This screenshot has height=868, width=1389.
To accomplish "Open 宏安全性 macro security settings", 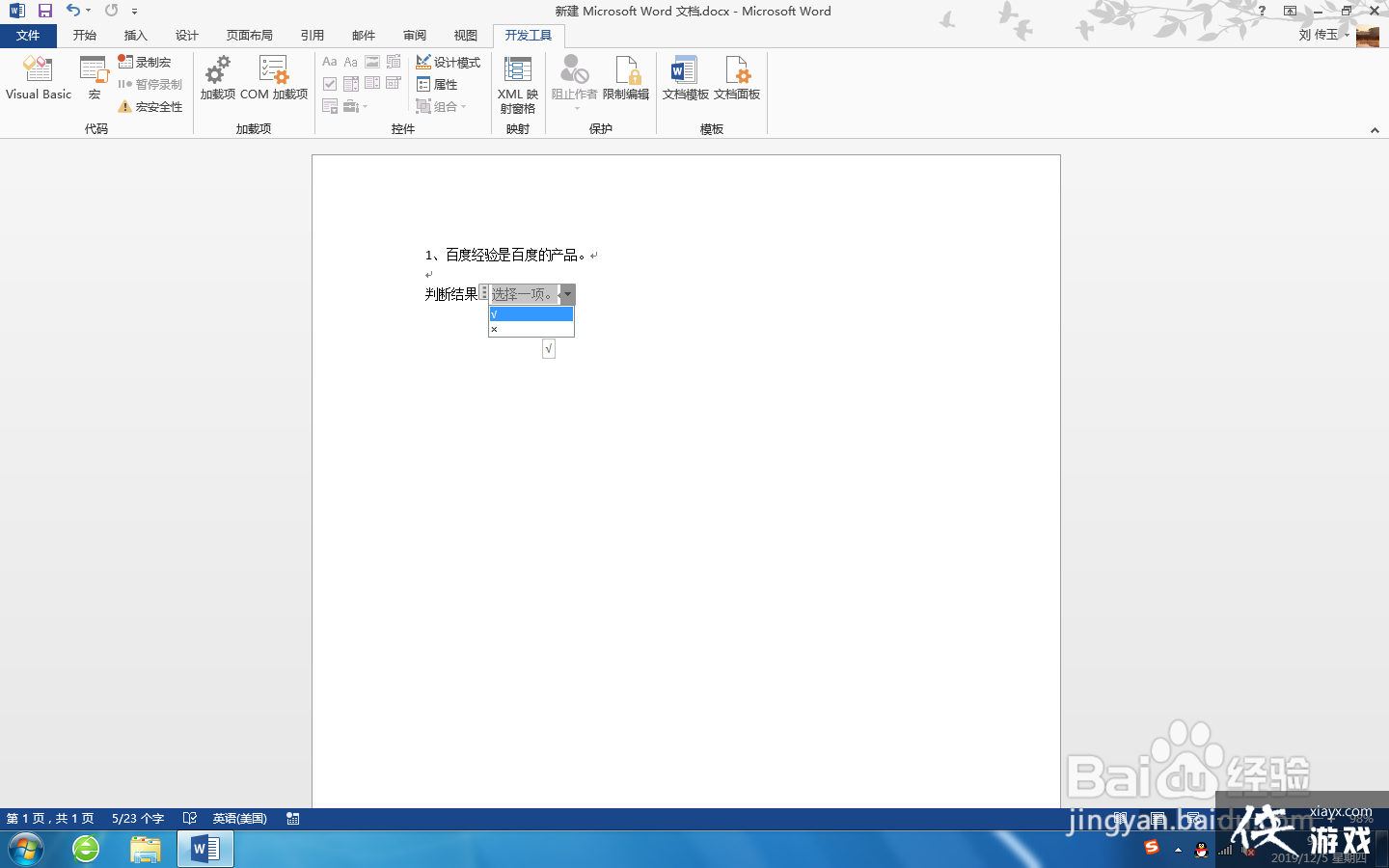I will point(150,106).
